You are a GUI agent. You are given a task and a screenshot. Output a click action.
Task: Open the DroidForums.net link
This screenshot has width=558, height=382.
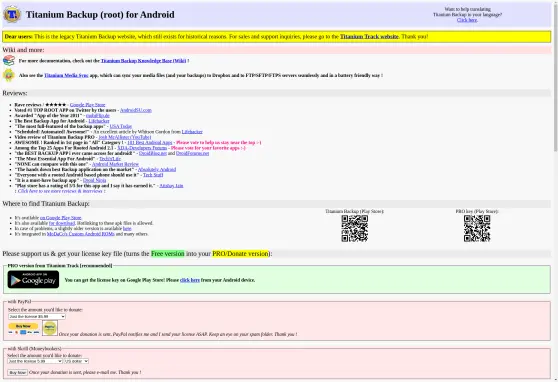pyautogui.click(x=193, y=153)
